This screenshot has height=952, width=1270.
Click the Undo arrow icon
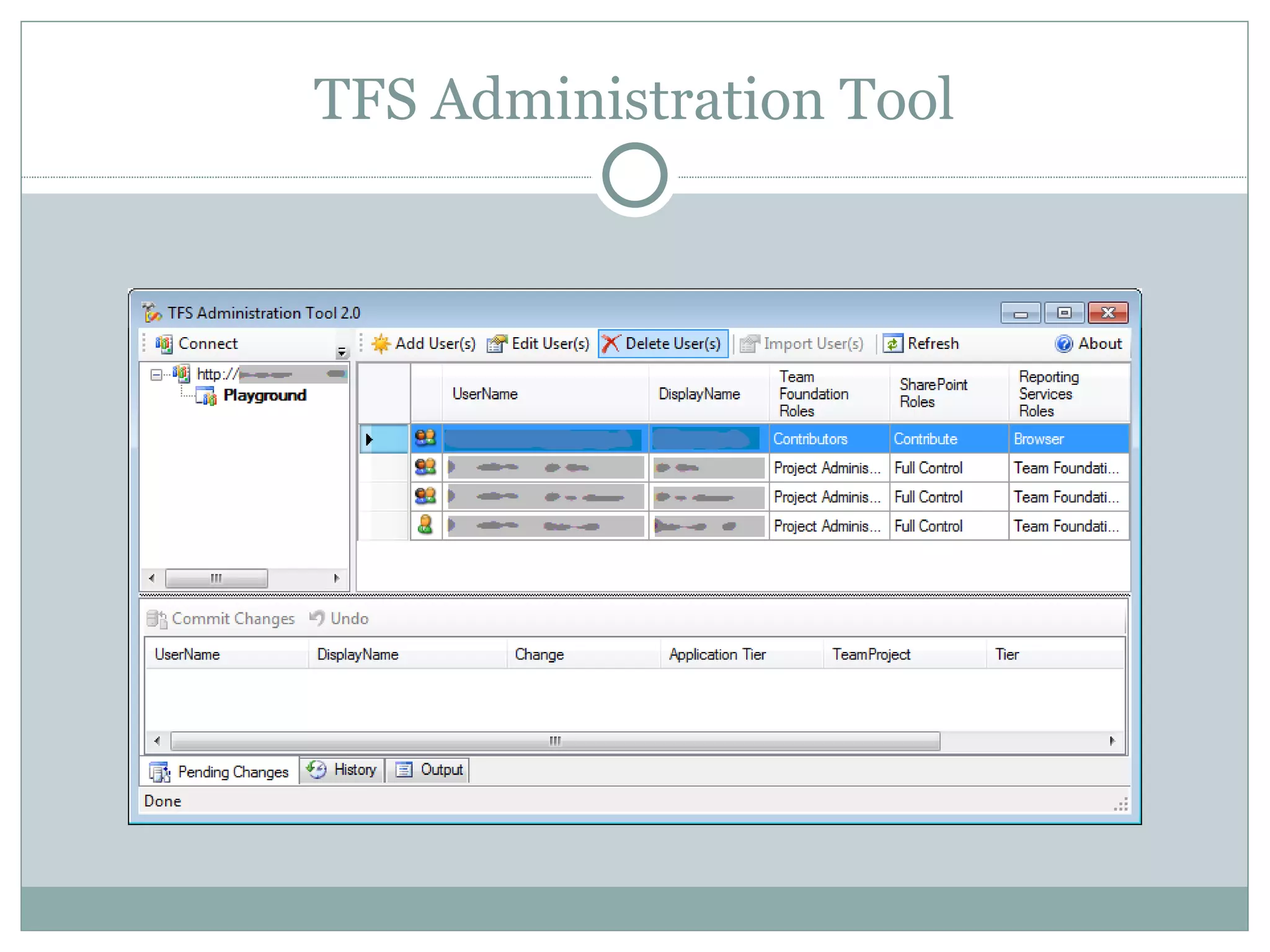317,618
